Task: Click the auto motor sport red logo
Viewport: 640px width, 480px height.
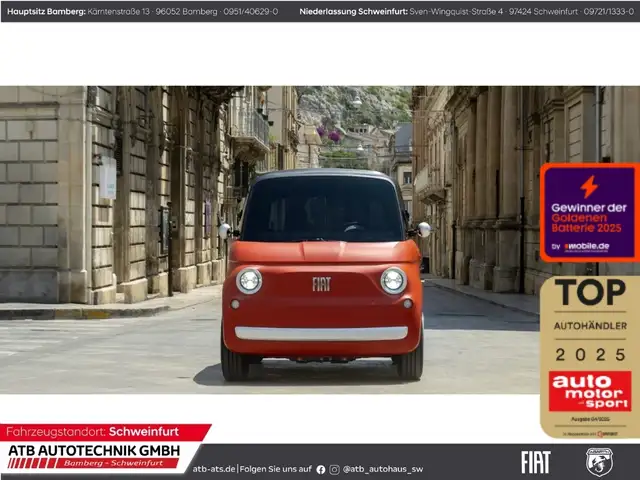Action: (x=590, y=391)
